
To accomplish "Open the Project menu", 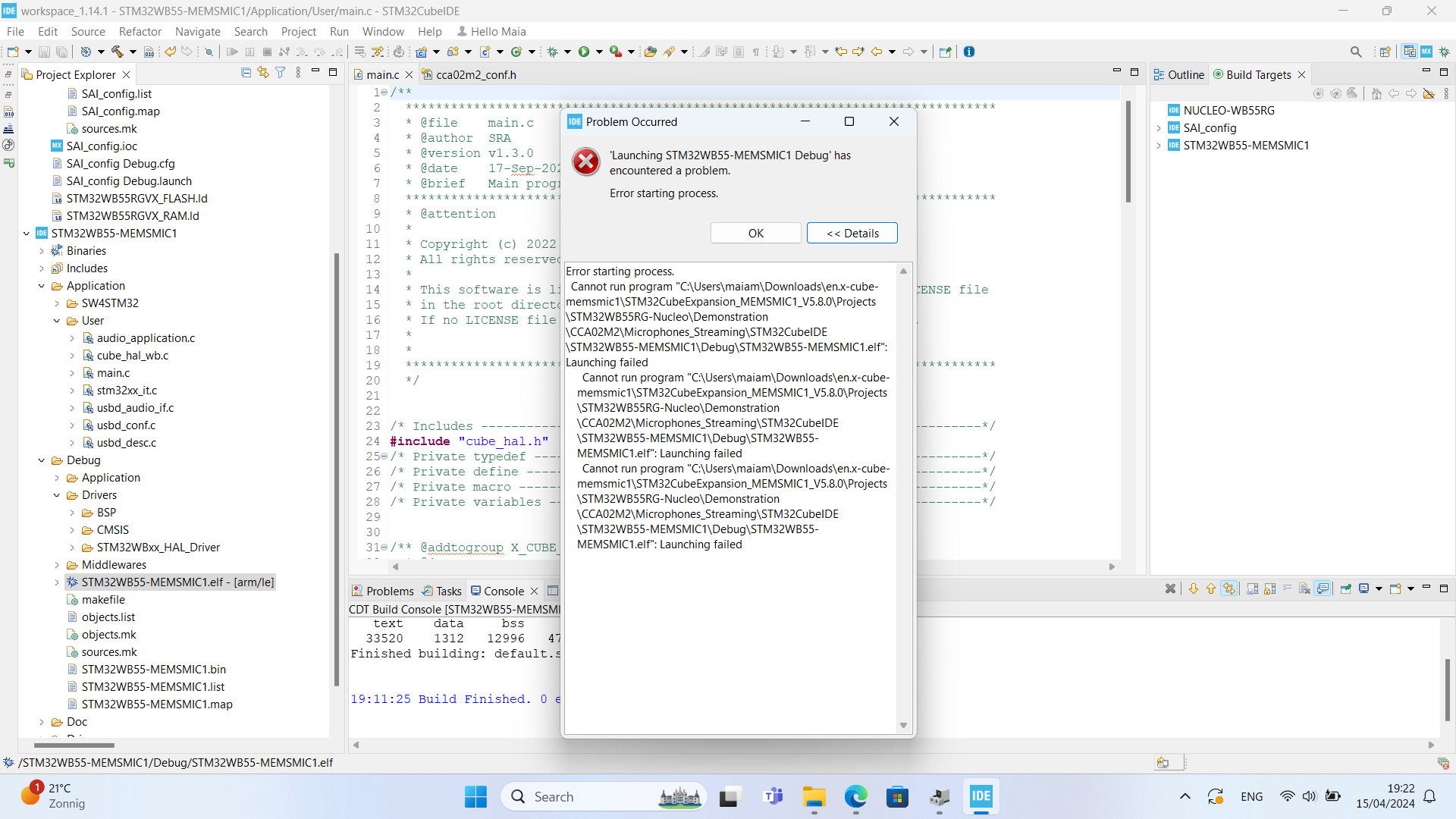I will [298, 32].
